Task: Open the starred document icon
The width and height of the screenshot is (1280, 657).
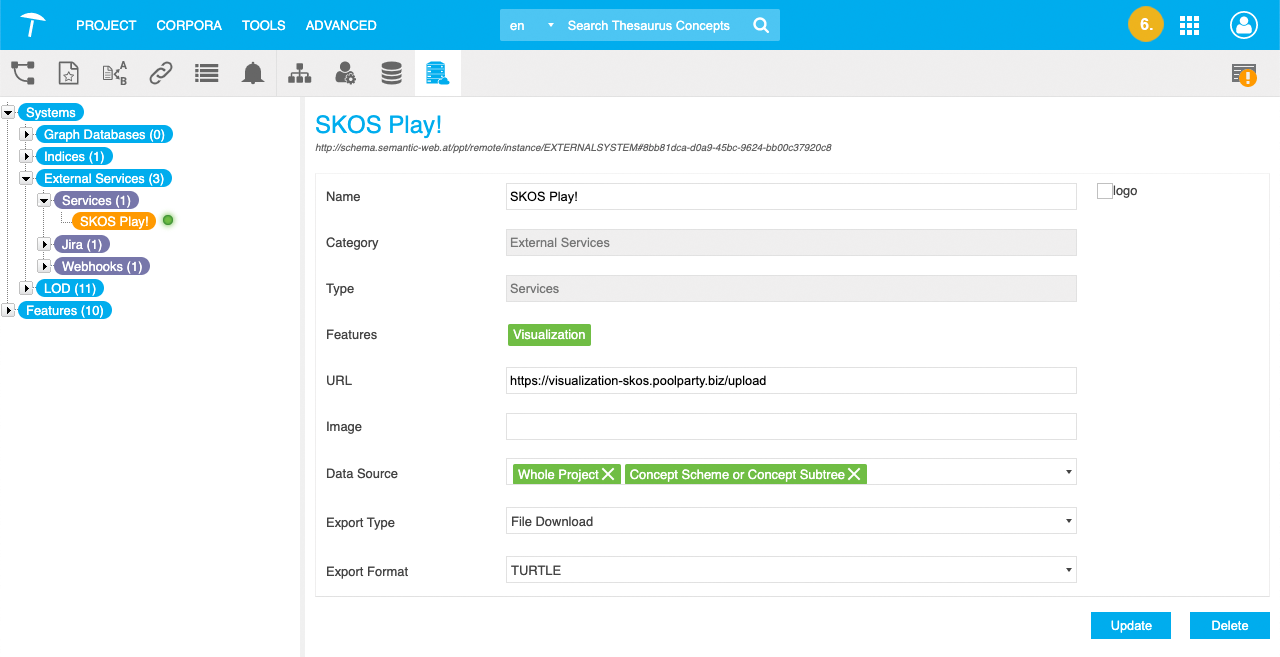Action: click(68, 73)
